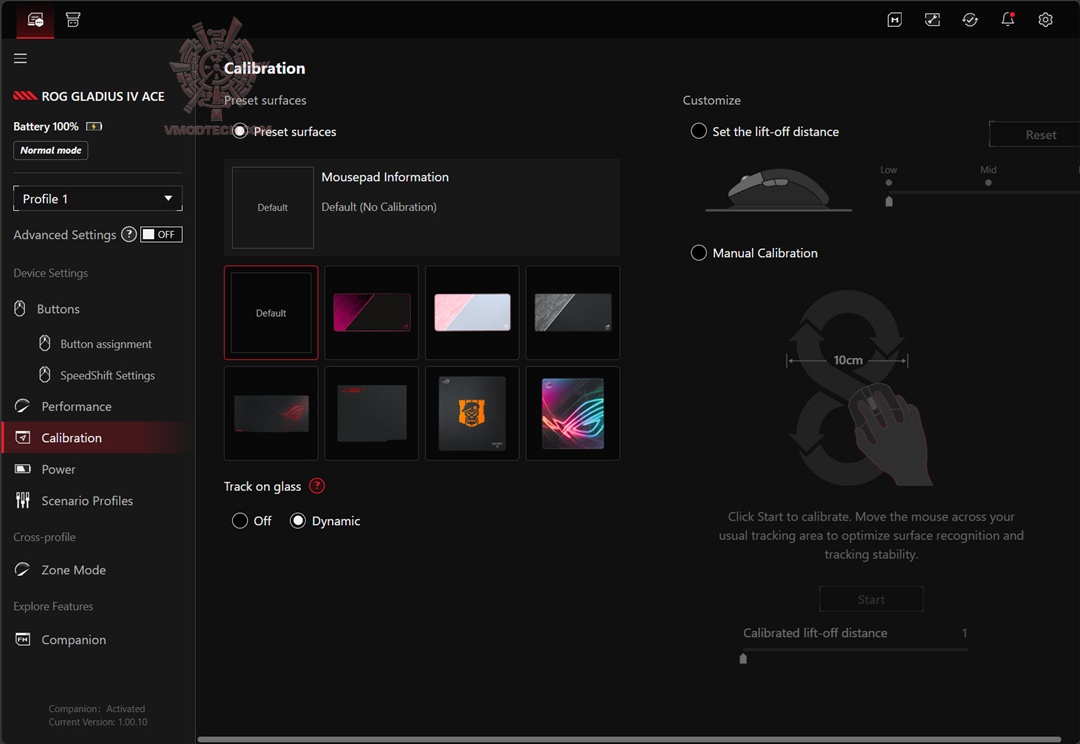
Task: Toggle the hamburger menu icon
Action: point(21,59)
